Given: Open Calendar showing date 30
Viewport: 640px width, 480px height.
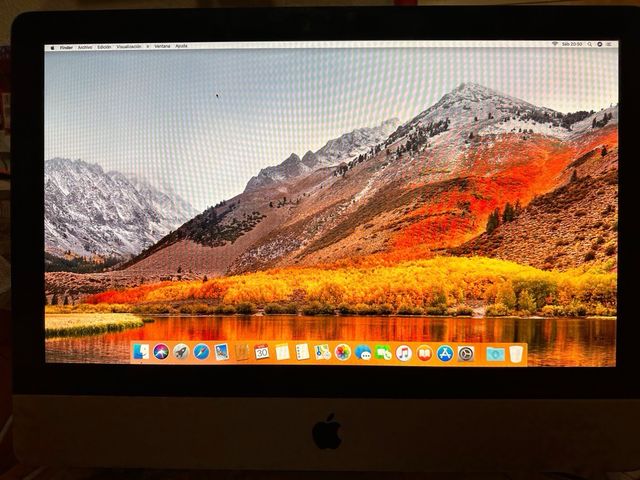Looking at the screenshot, I should point(262,352).
